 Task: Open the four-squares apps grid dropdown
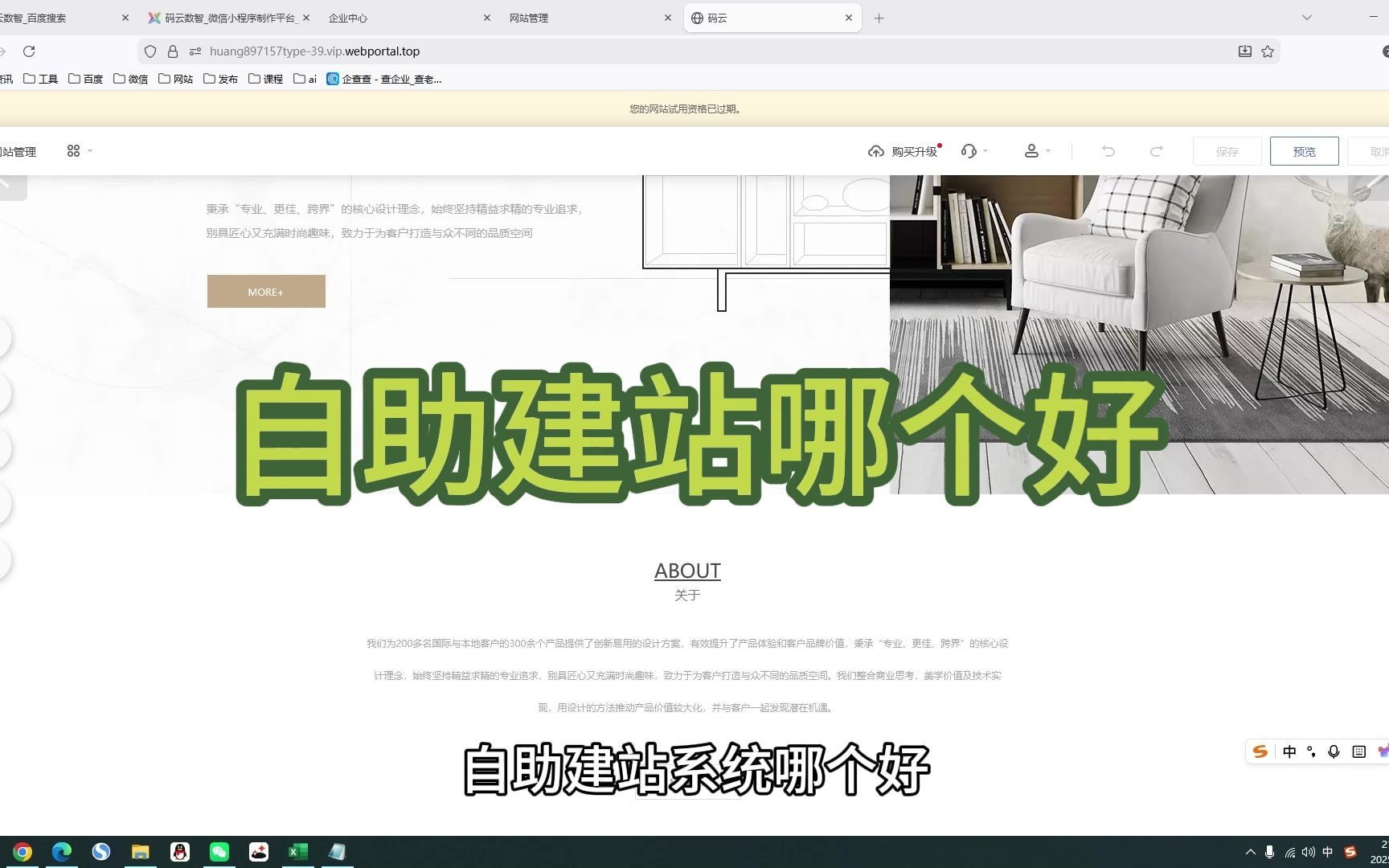point(79,151)
